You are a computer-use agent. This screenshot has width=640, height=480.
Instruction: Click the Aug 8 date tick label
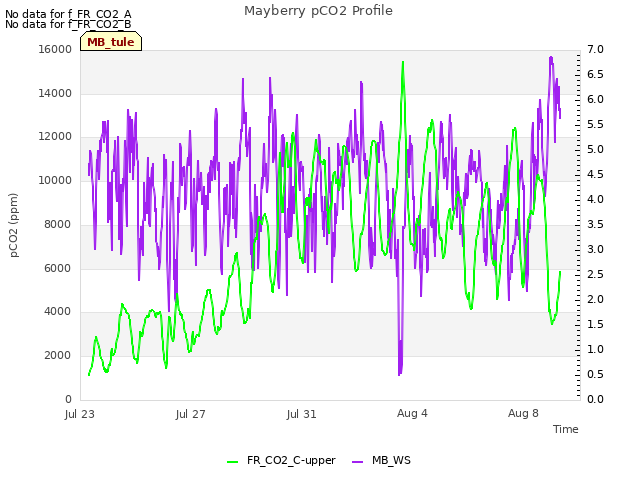point(523,413)
